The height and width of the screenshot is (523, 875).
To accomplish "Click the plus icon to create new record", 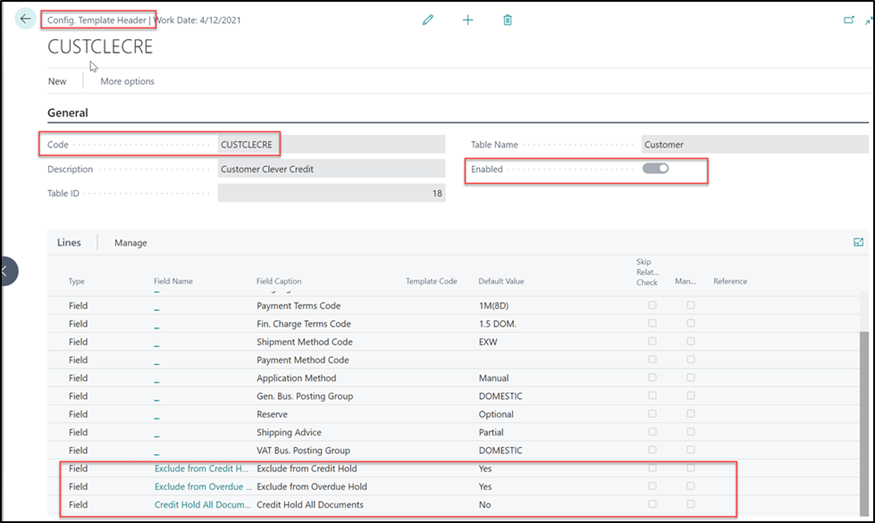I will pos(468,20).
